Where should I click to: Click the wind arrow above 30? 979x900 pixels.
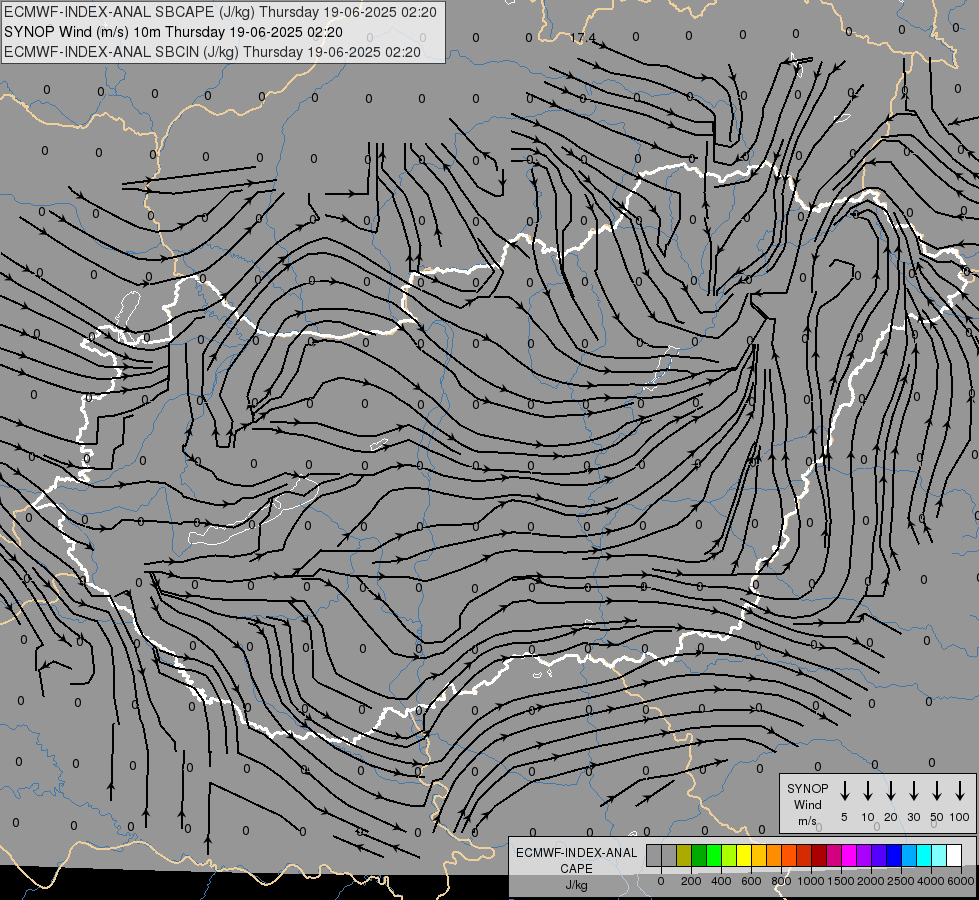[x=913, y=791]
